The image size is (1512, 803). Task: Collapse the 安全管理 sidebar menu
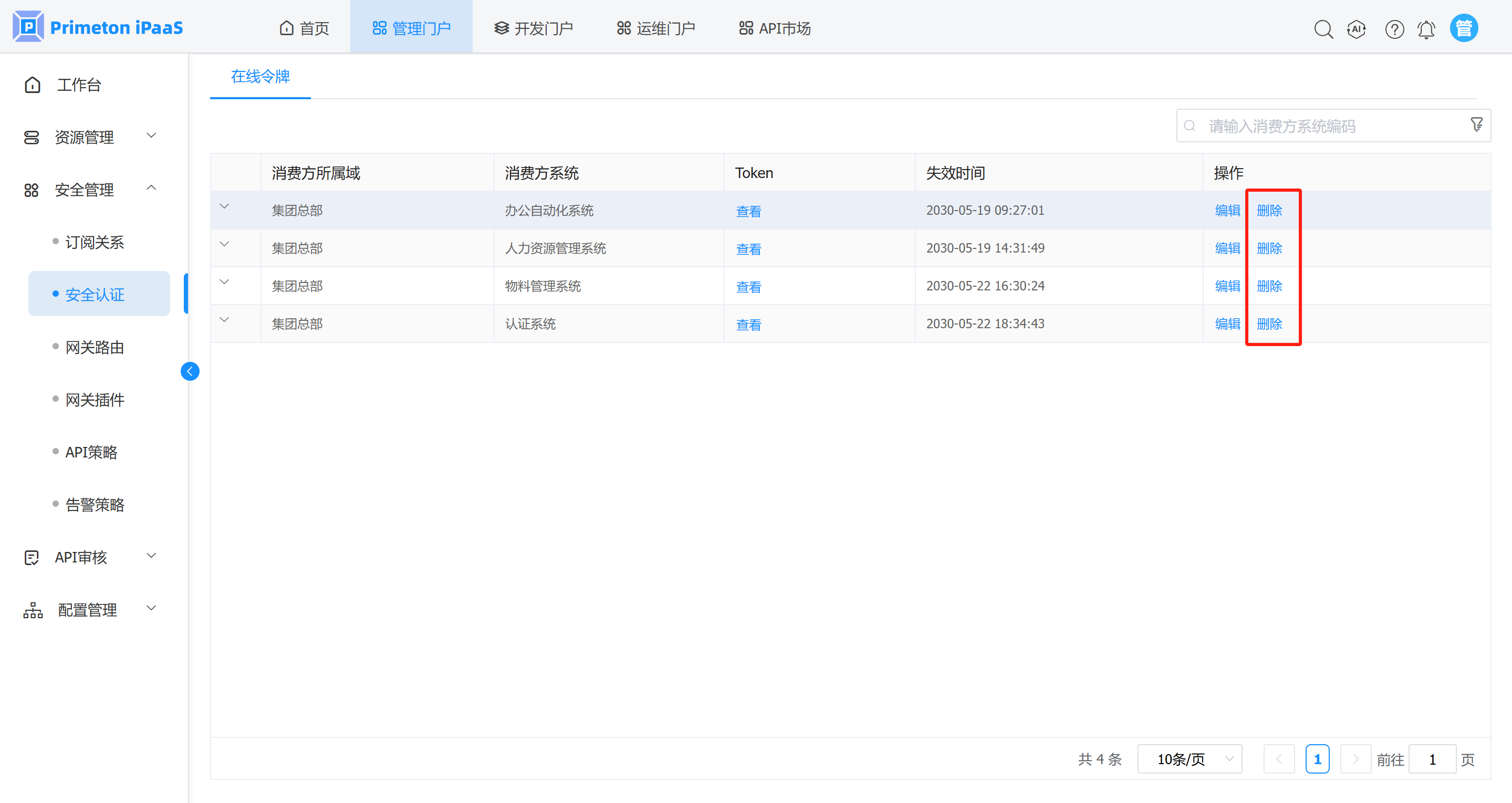(151, 189)
